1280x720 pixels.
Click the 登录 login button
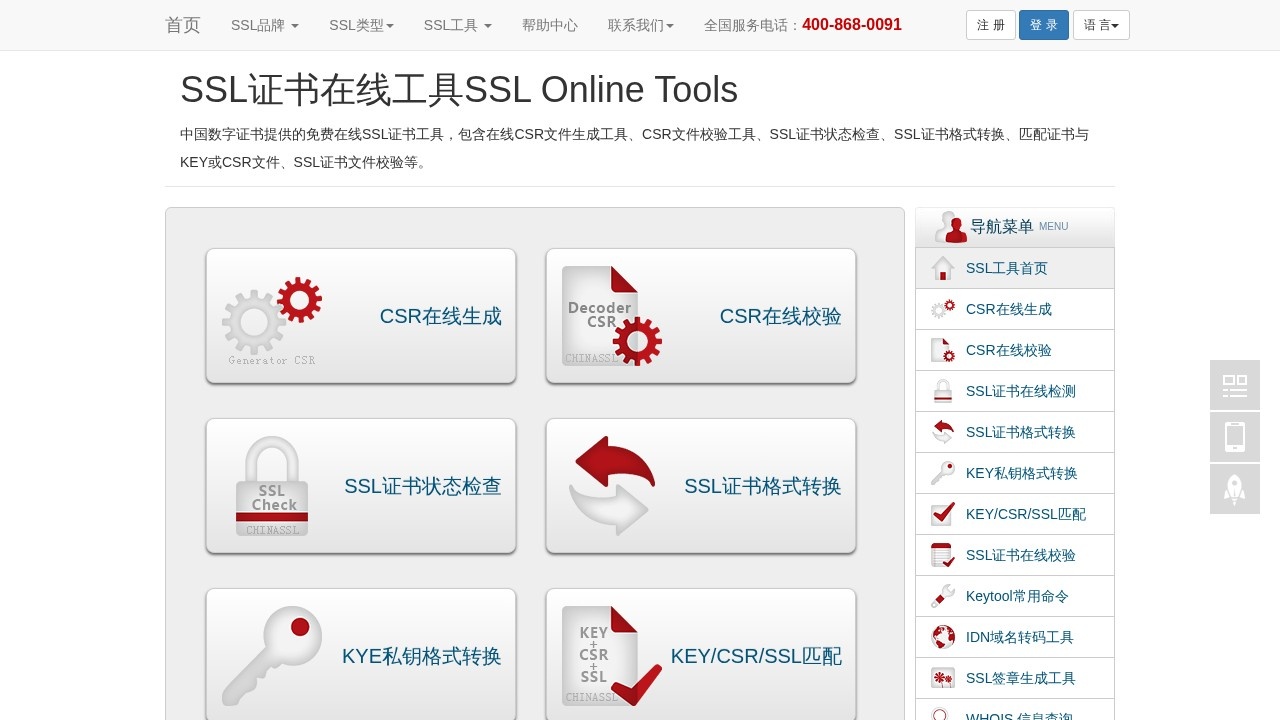pos(1044,25)
